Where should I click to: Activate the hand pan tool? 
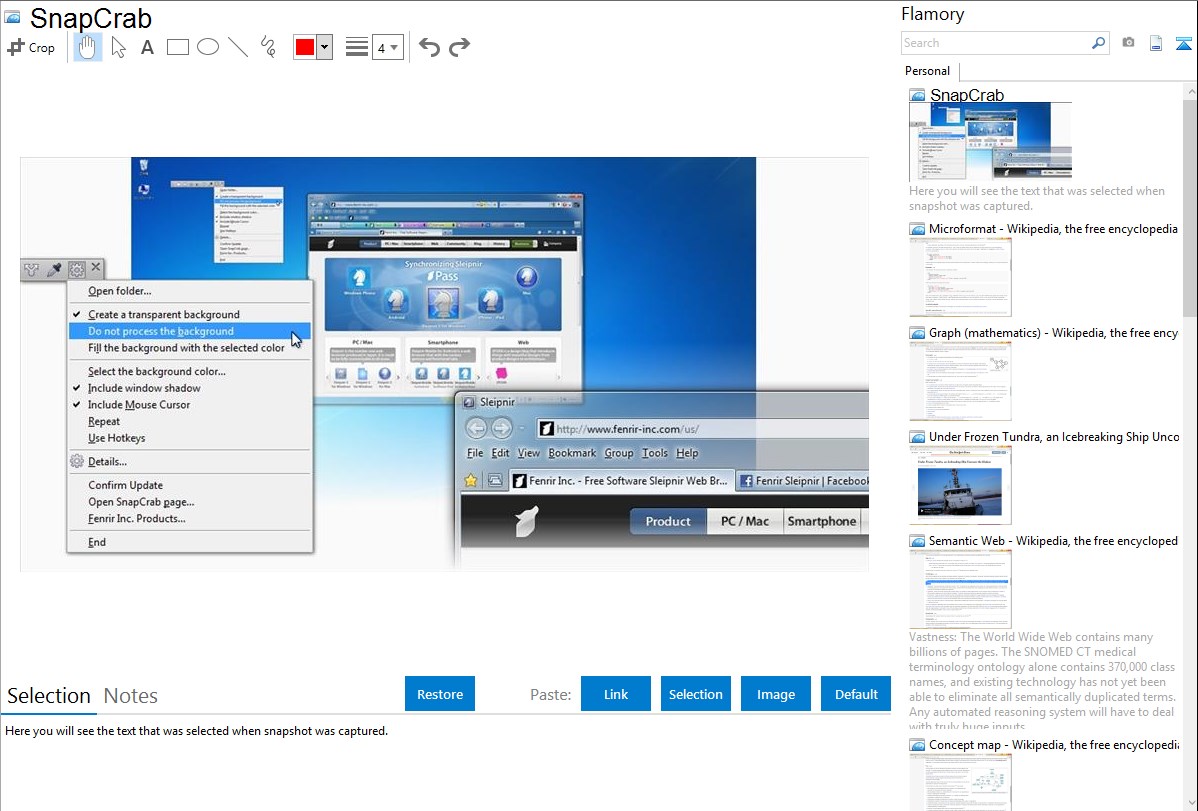(87, 47)
